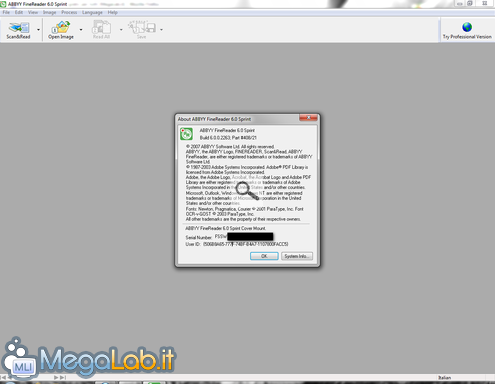Open the View menu
Viewport: 495px width, 384px height.
click(33, 12)
